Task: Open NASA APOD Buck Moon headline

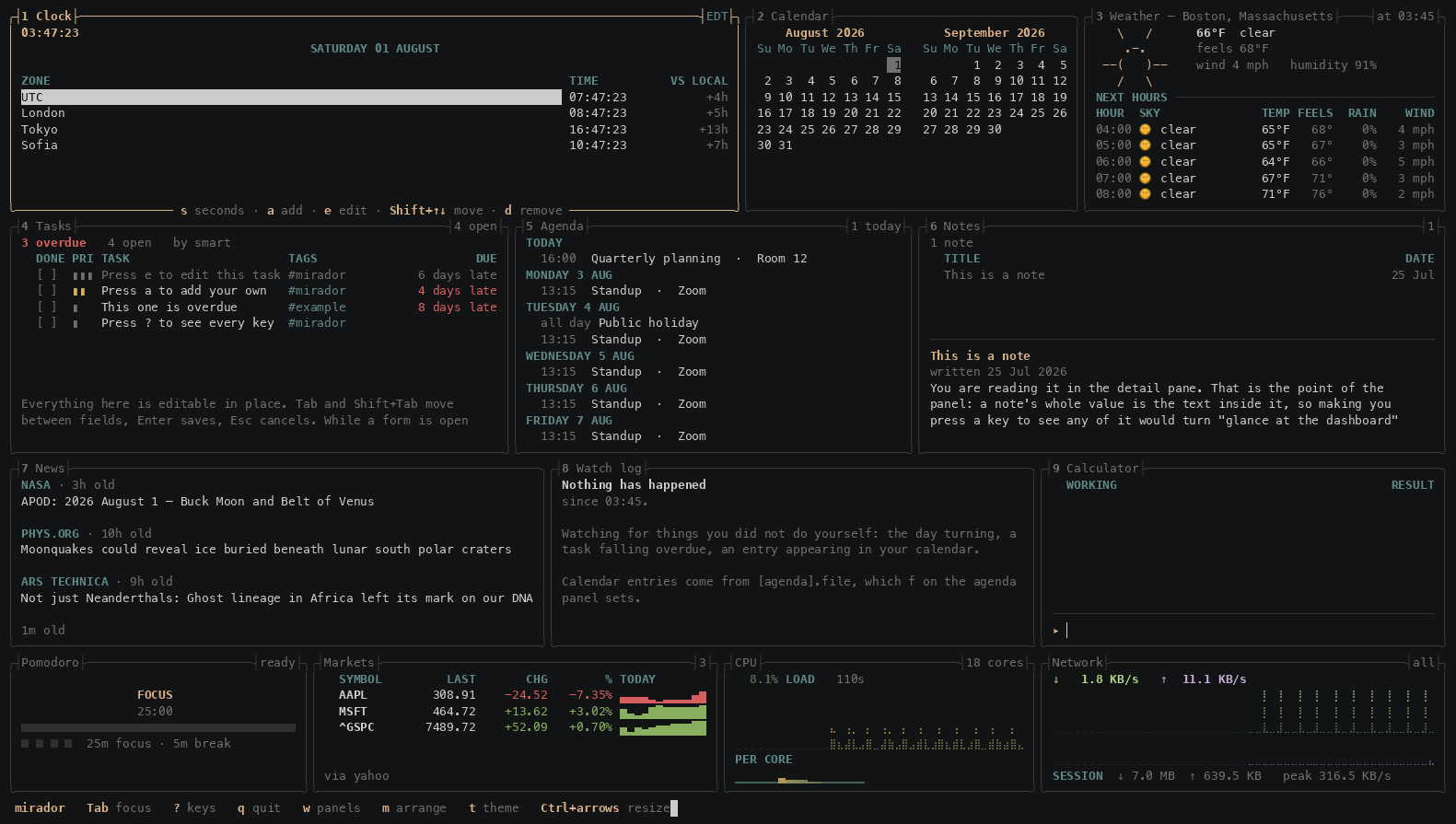Action: coord(198,502)
